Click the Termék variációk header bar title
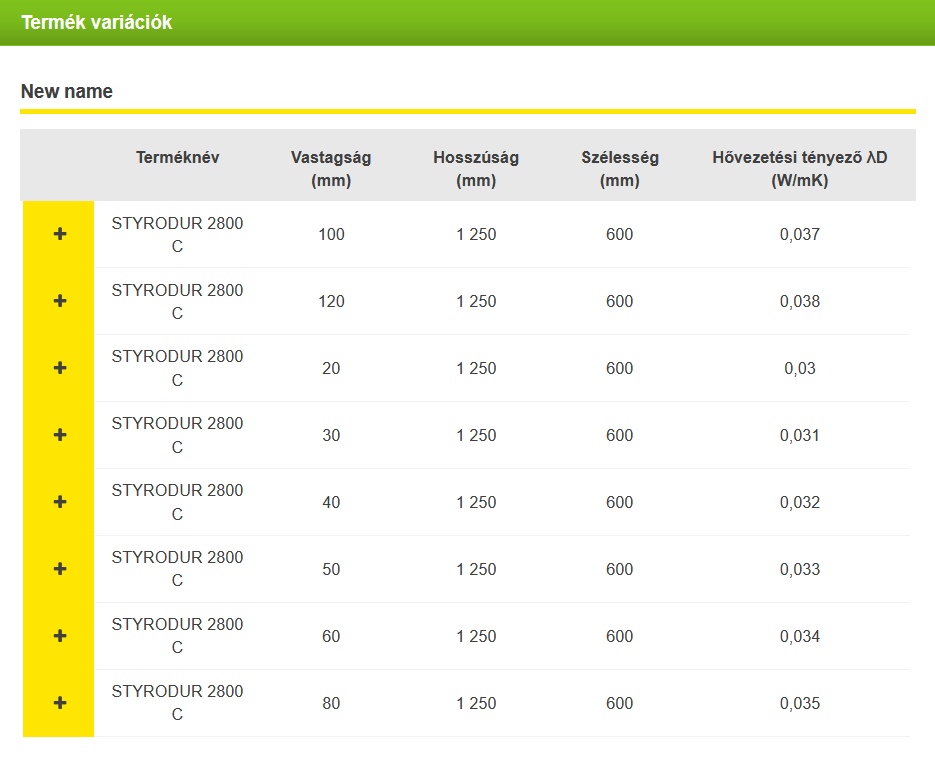 click(97, 22)
